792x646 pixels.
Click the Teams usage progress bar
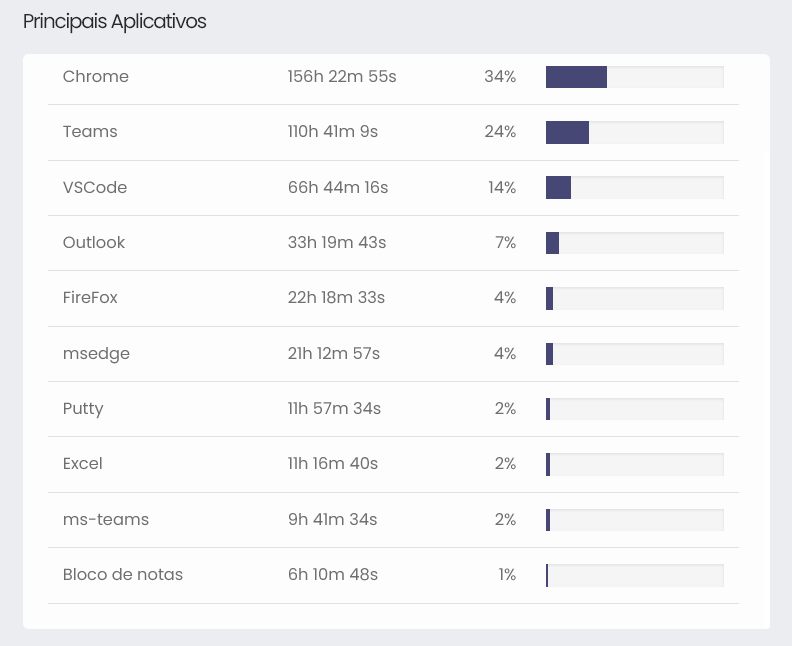point(634,132)
